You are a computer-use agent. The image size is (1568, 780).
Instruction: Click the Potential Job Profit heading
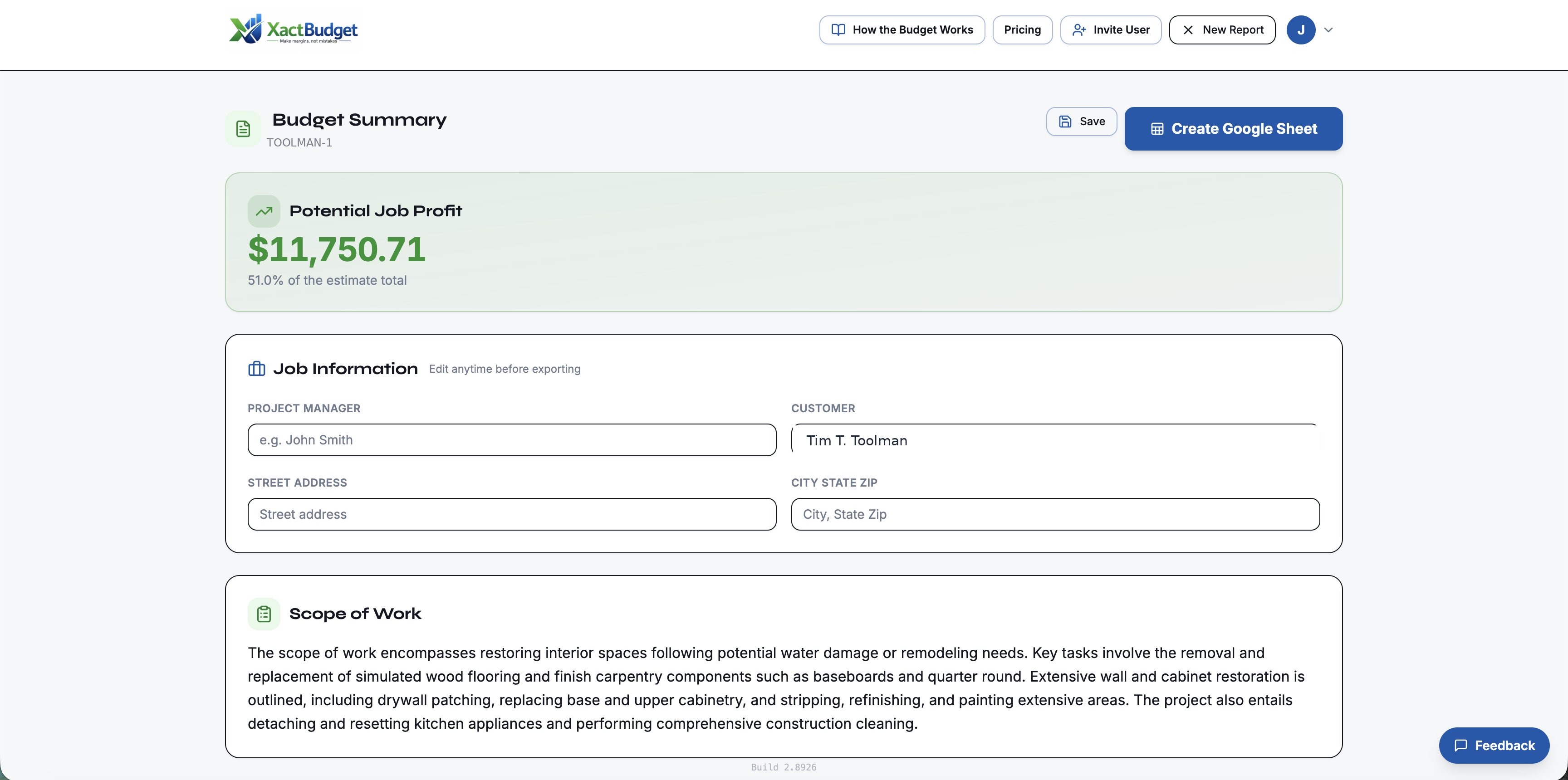point(376,211)
